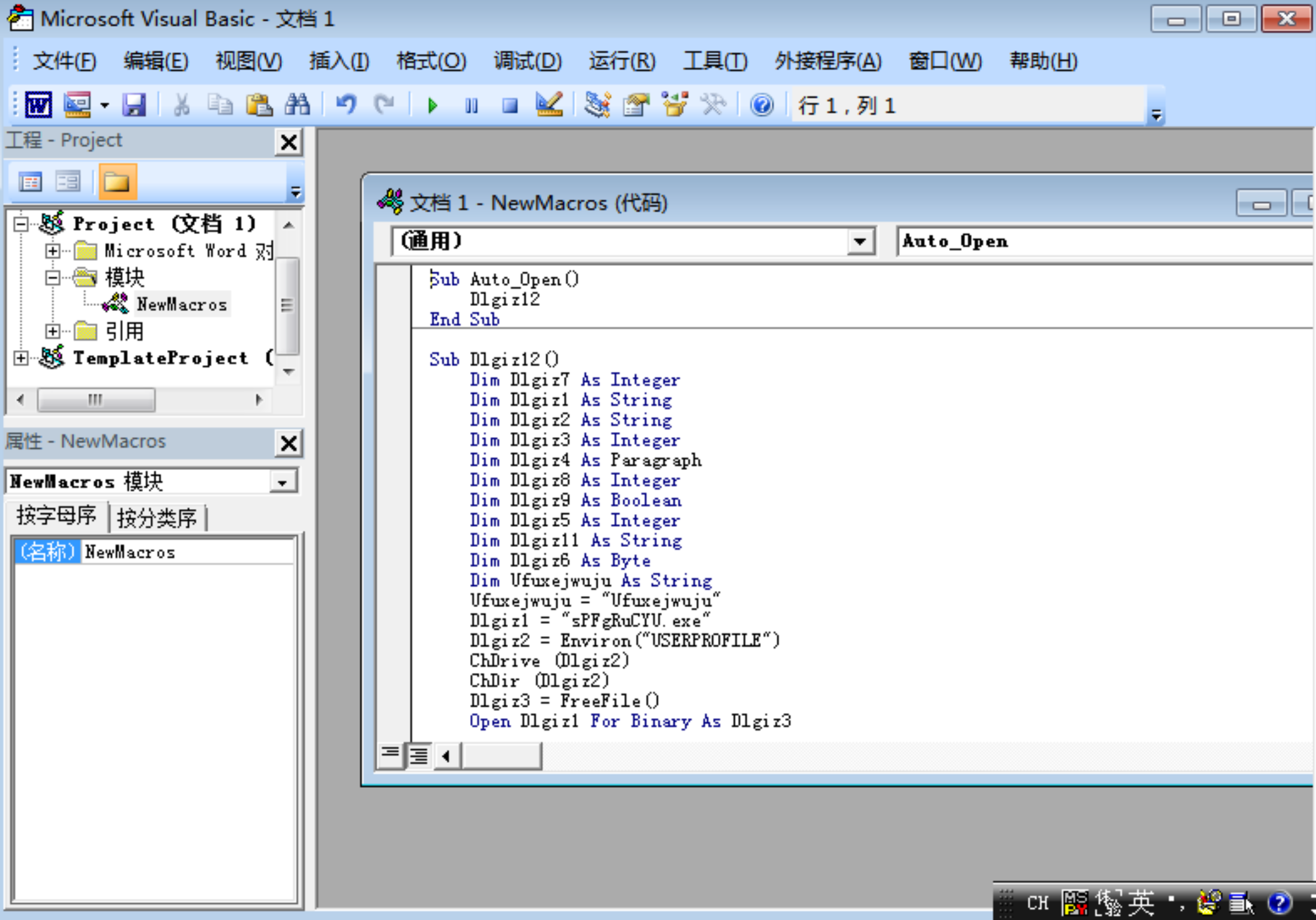Click the Copy icon in toolbar
1316x920 pixels.
click(220, 105)
